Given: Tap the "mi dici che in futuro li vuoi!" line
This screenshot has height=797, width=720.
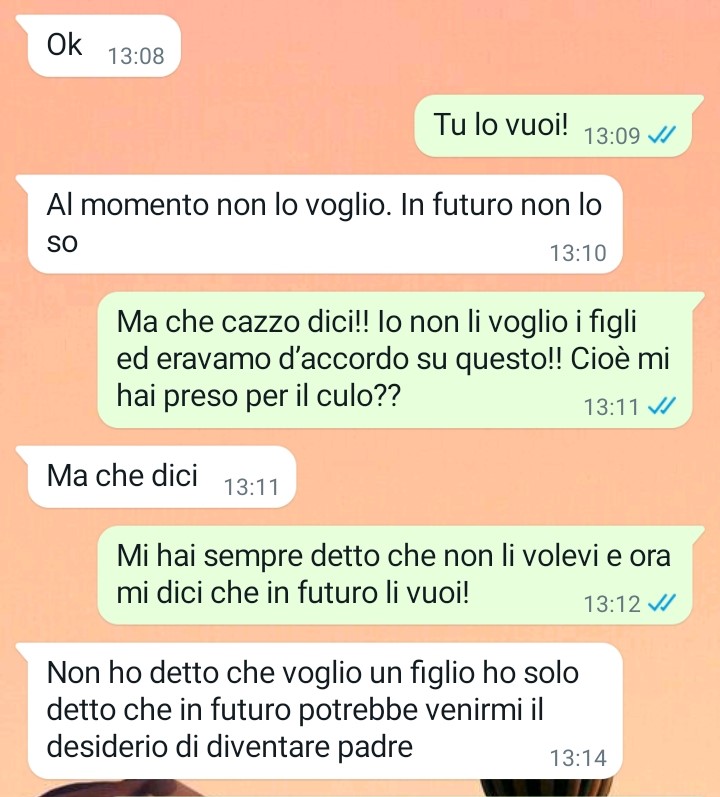Looking at the screenshot, I should click(x=293, y=593).
